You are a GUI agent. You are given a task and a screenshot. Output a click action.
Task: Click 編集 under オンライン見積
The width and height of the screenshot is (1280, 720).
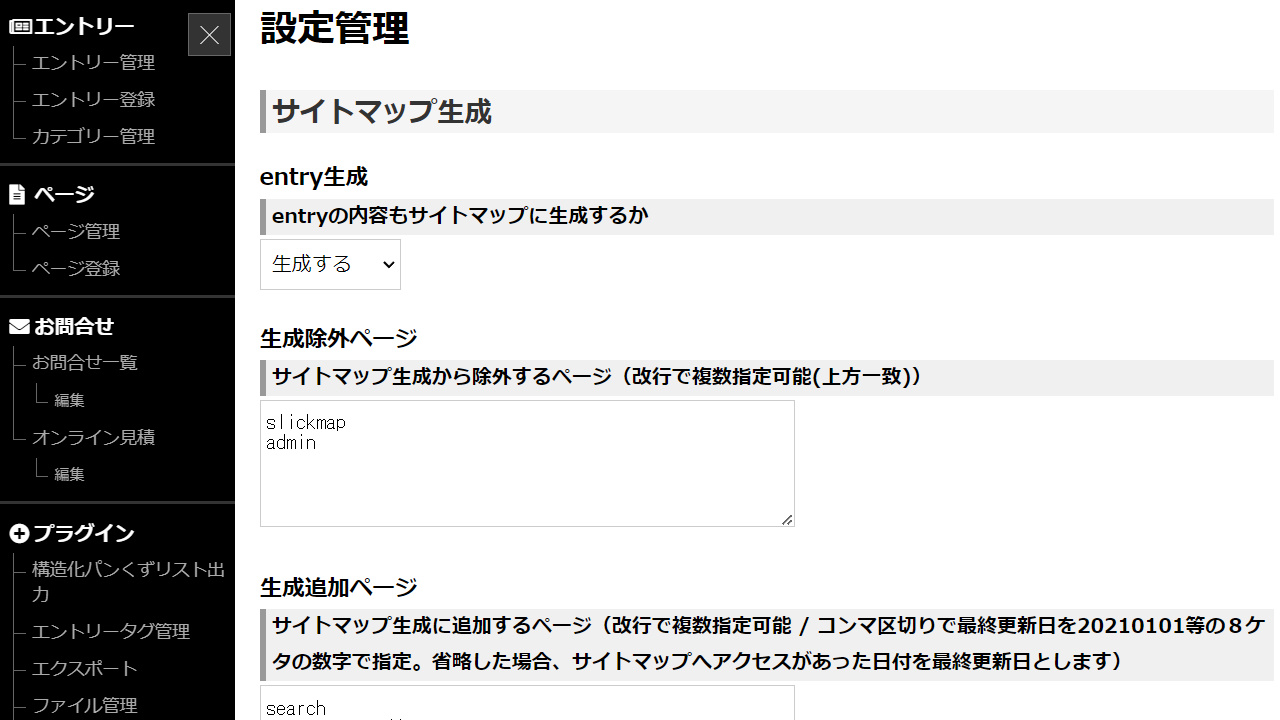click(70, 473)
